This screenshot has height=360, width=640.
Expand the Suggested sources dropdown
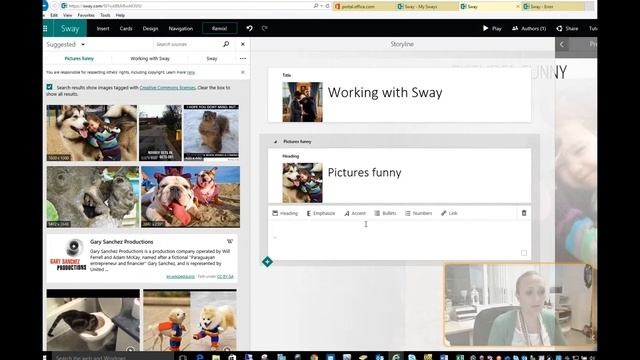tap(66, 44)
